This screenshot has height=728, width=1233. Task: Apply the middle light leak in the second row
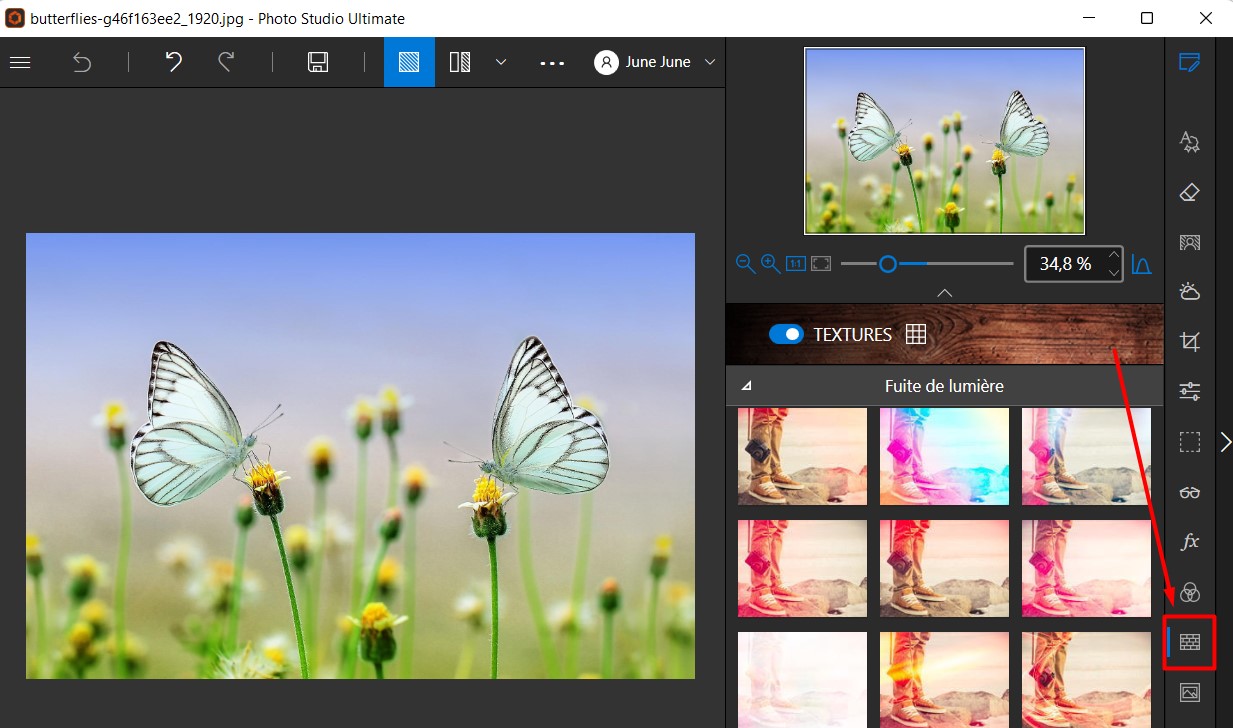(x=944, y=568)
